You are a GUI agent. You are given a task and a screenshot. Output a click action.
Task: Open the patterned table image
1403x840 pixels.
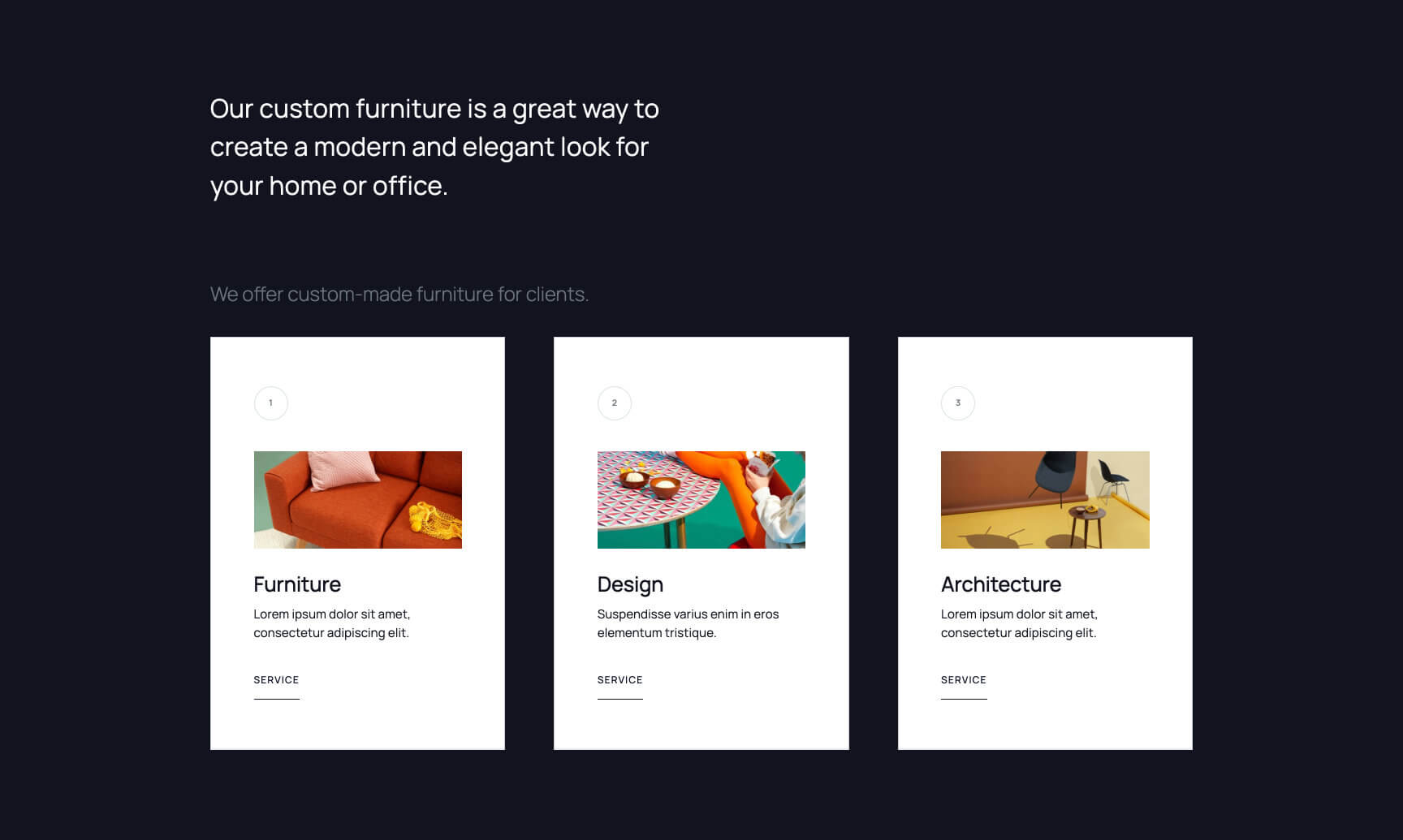pos(701,500)
